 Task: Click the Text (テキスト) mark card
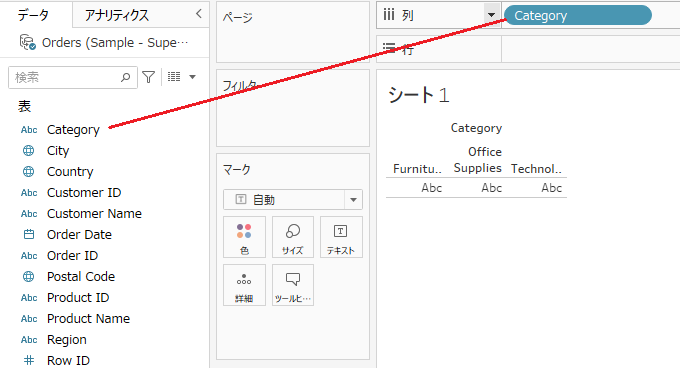pos(341,237)
